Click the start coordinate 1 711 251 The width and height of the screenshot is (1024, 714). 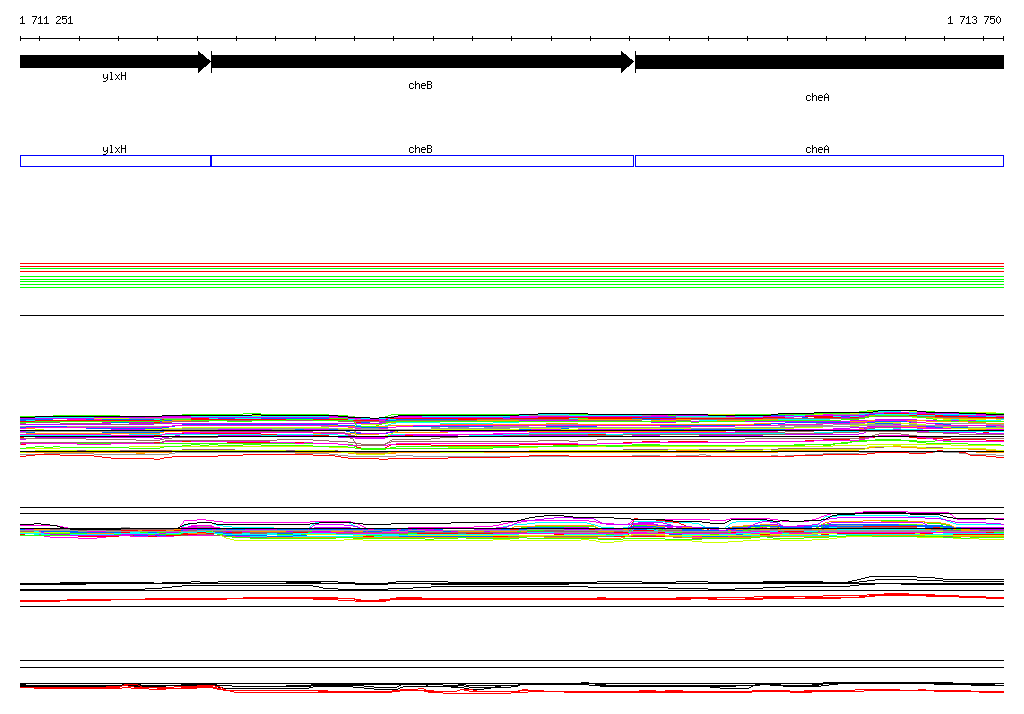[x=46, y=20]
